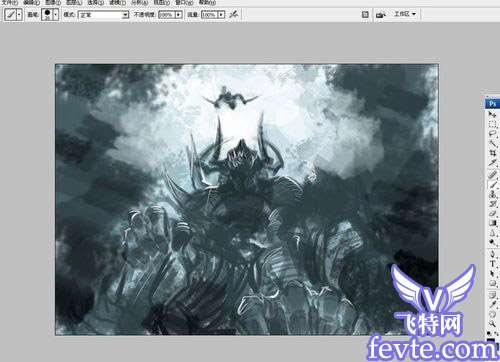Select the Rectangular Marquee tool

(x=492, y=124)
